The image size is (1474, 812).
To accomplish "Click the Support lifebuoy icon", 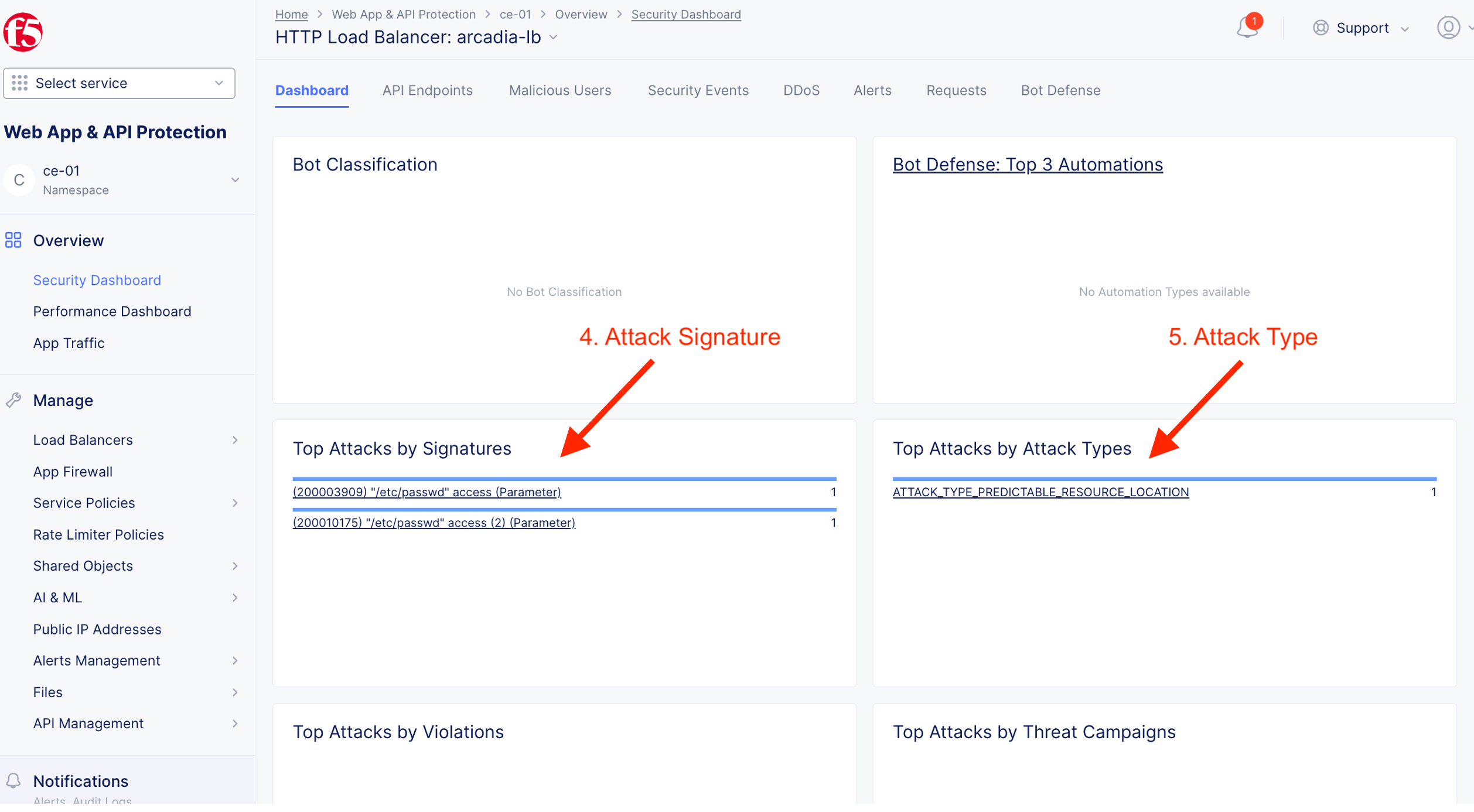I will coord(1321,28).
